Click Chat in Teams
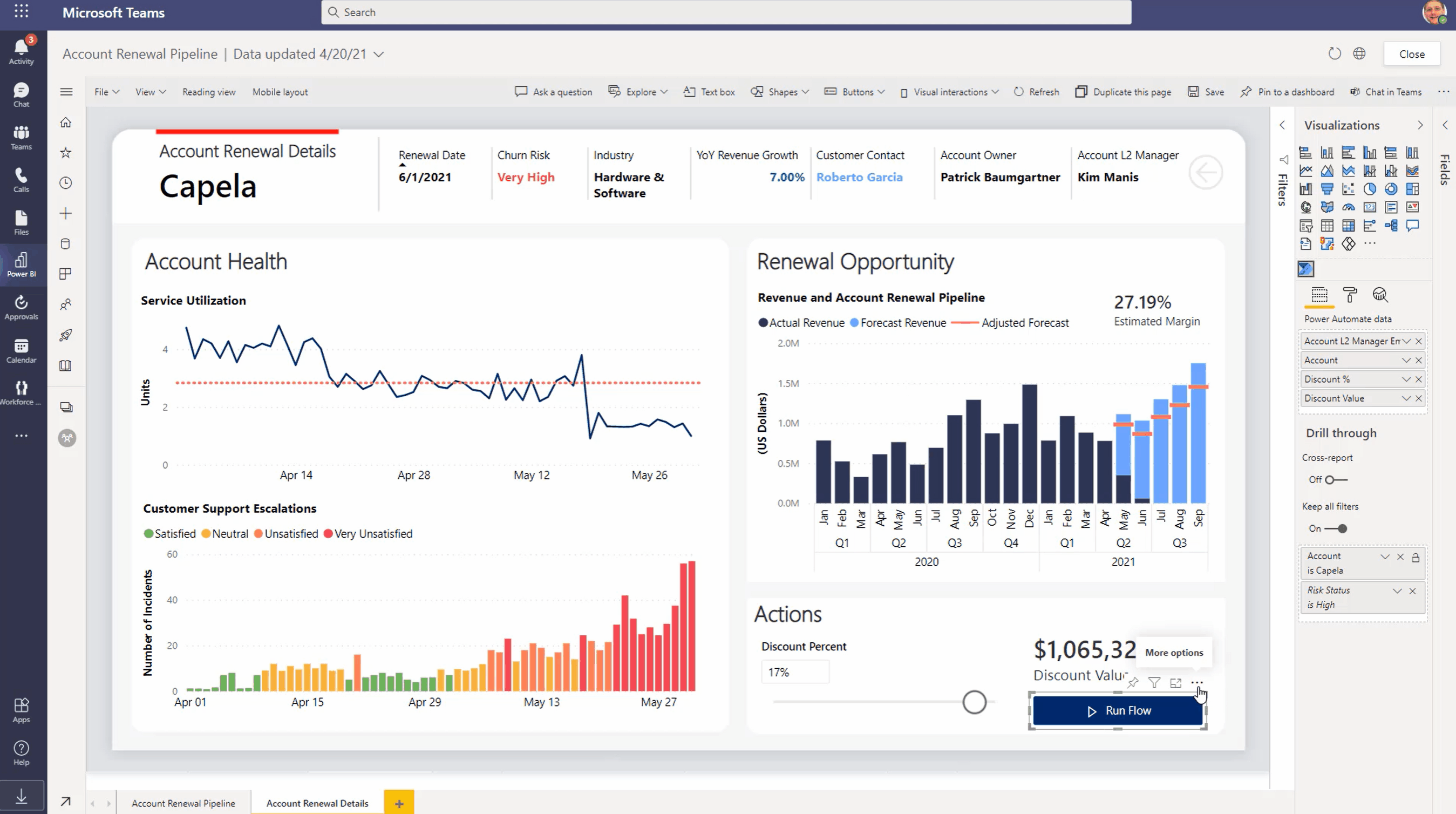Image resolution: width=1456 pixels, height=814 pixels. pyautogui.click(x=1385, y=92)
